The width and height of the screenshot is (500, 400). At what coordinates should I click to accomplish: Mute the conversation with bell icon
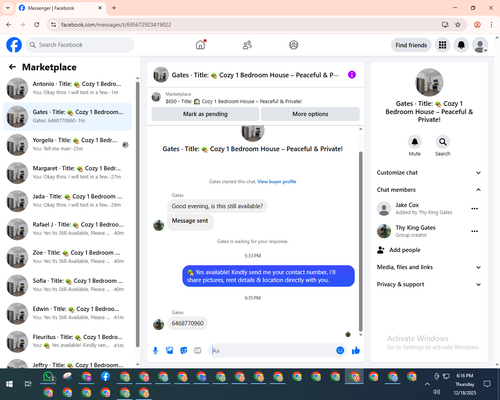(x=415, y=142)
